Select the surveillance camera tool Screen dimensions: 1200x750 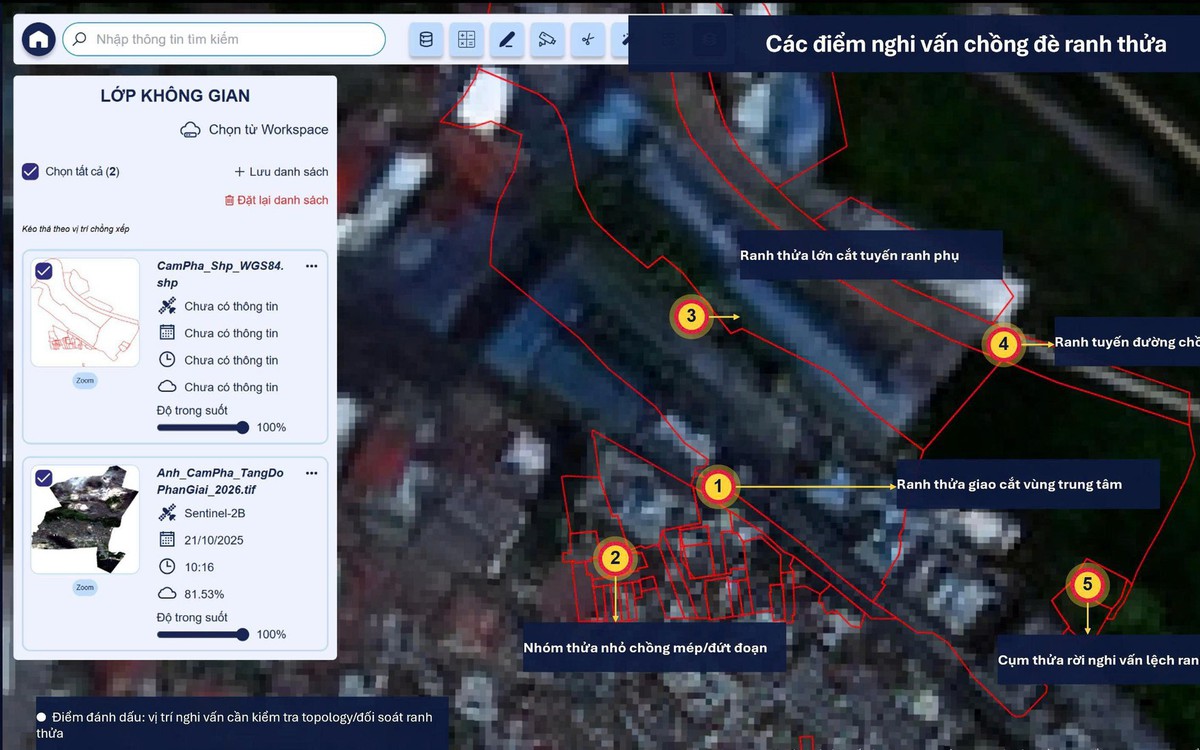[546, 40]
